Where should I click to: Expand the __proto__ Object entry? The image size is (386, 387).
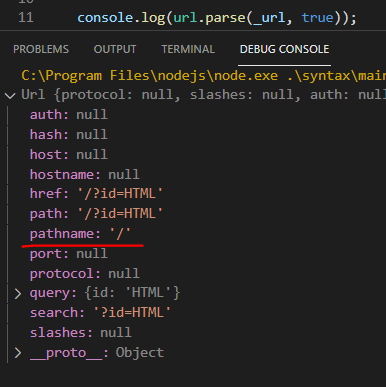click(18, 353)
